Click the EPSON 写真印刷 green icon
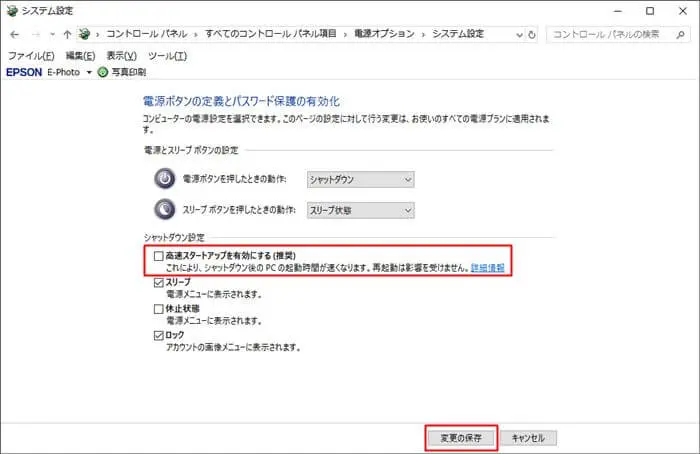700x454 pixels. coord(103,72)
